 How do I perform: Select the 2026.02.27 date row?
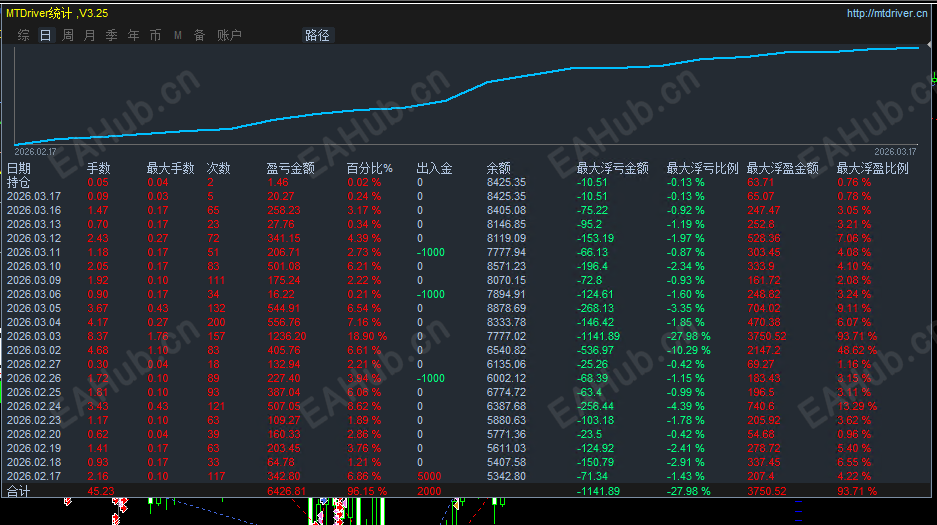point(33,364)
